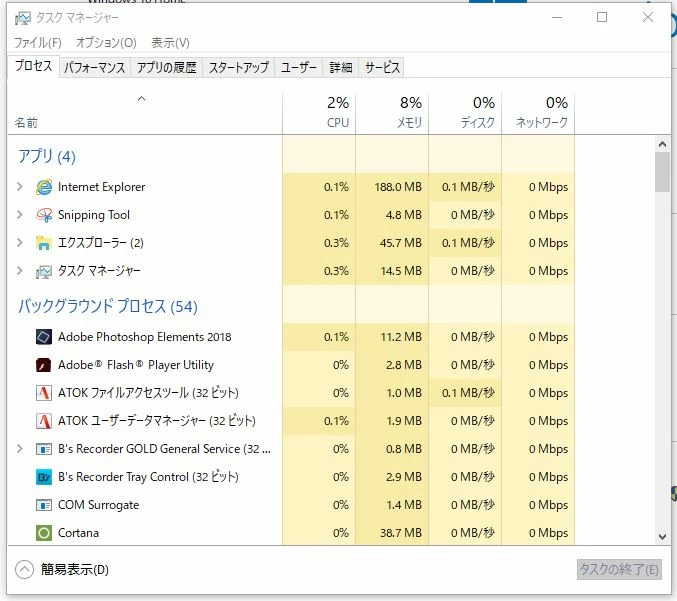Click the Snipping Tool scissors icon
Viewport: 677px width, 601px height.
(x=44, y=215)
